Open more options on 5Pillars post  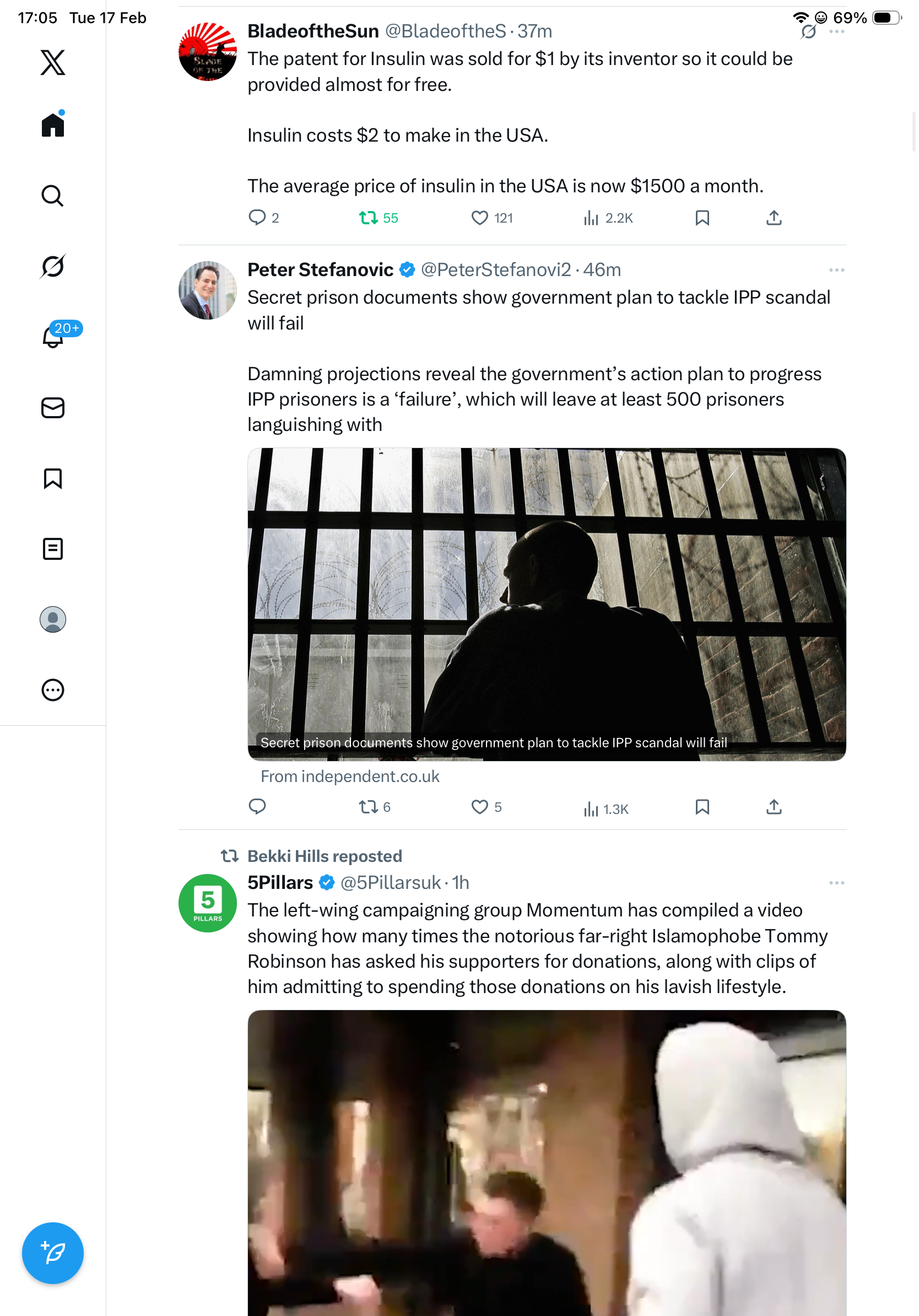coord(836,883)
